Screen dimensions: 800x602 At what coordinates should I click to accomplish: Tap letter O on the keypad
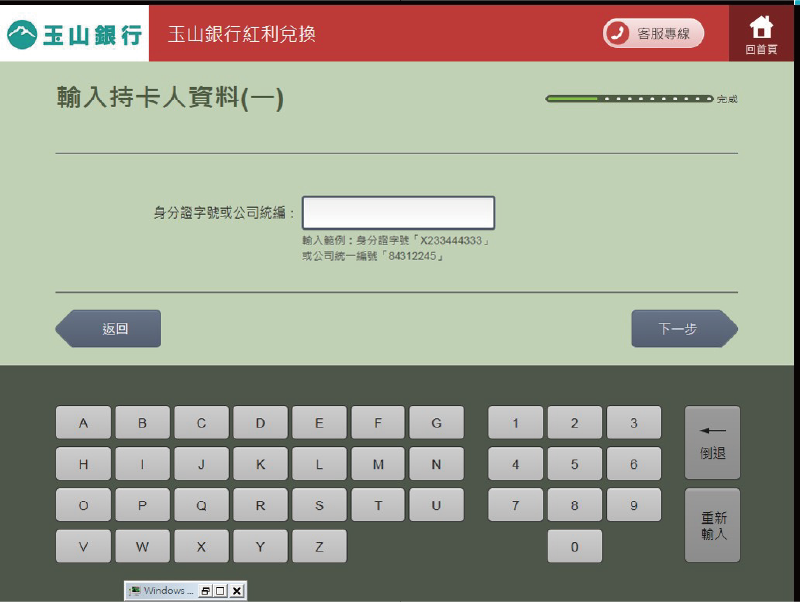point(83,505)
